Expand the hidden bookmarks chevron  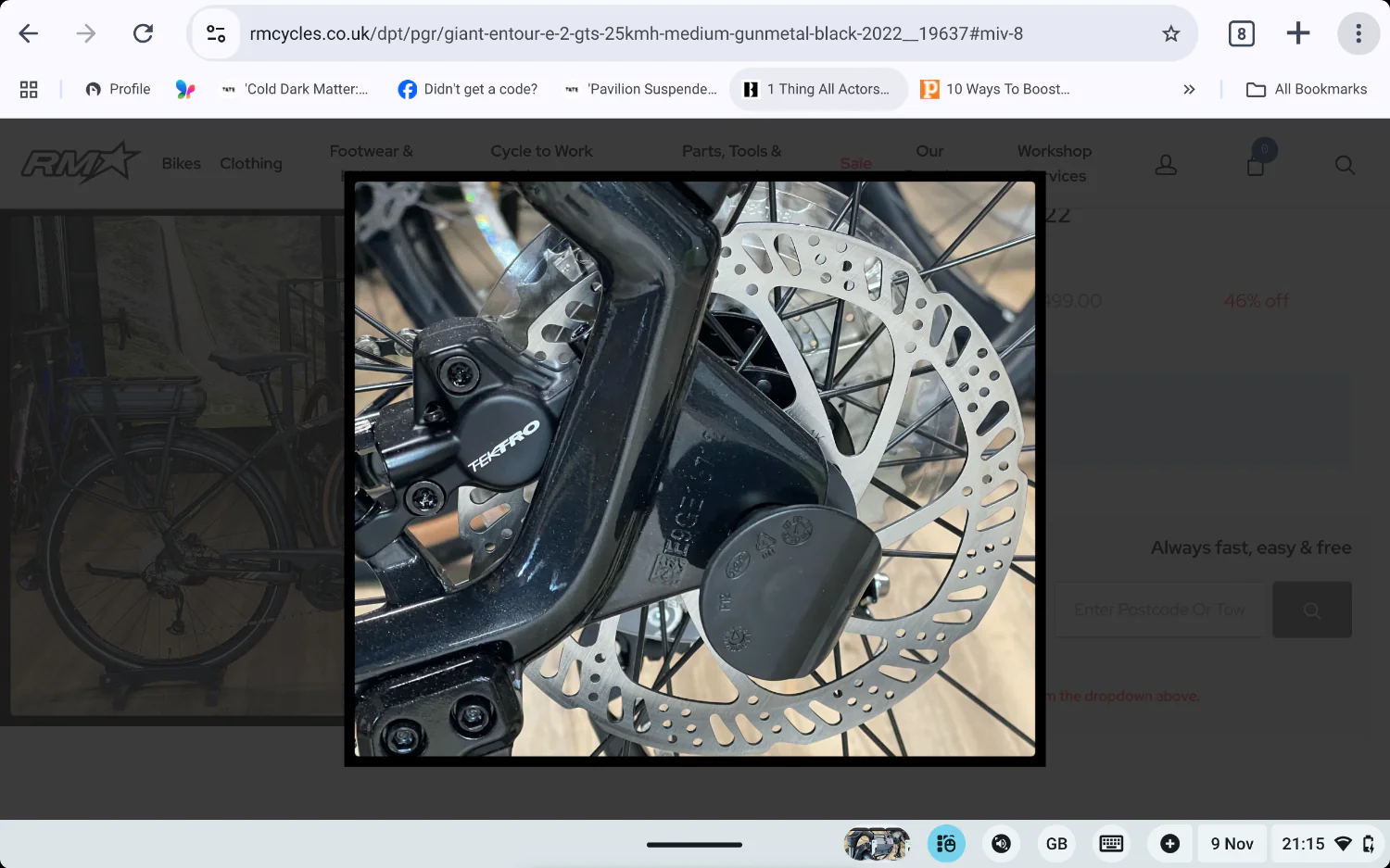[x=1189, y=89]
